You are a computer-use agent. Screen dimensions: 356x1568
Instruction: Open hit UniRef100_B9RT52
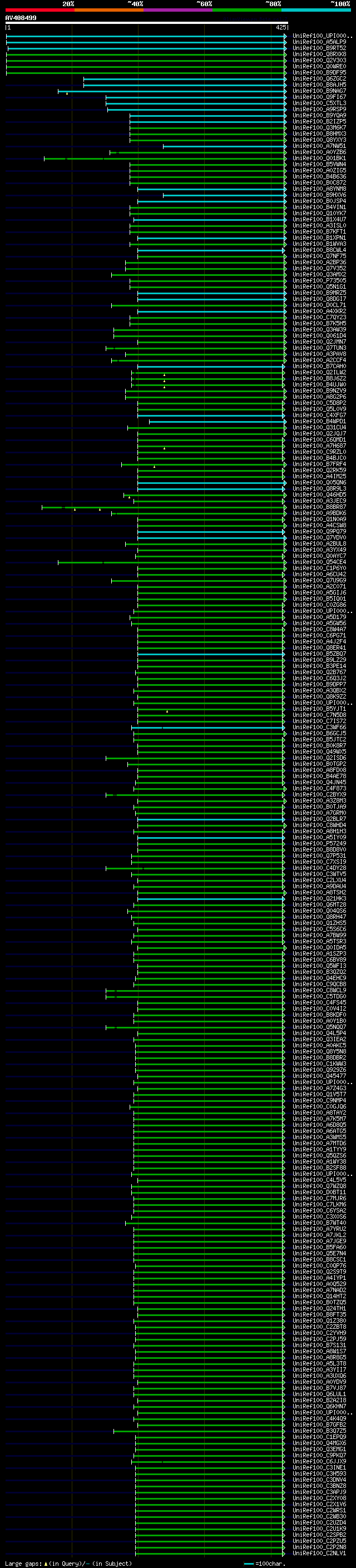(319, 48)
